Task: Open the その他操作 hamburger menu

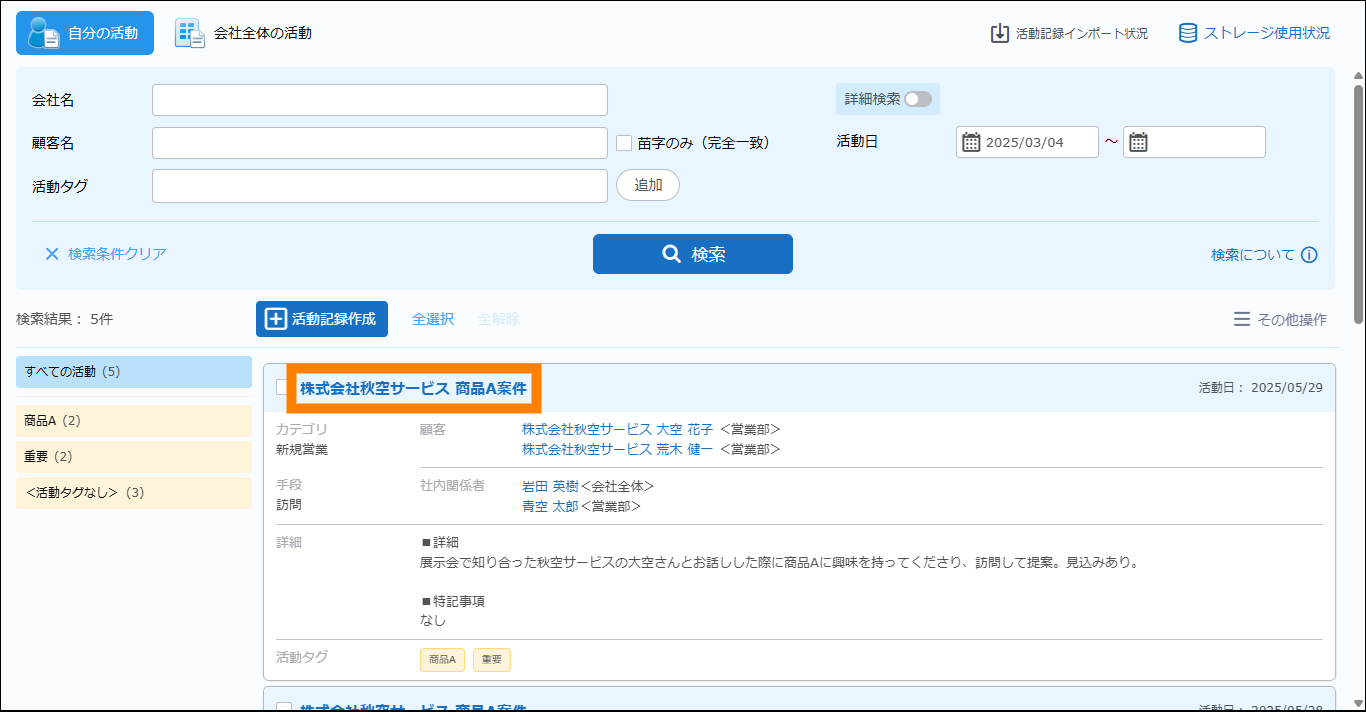Action: coord(1242,319)
